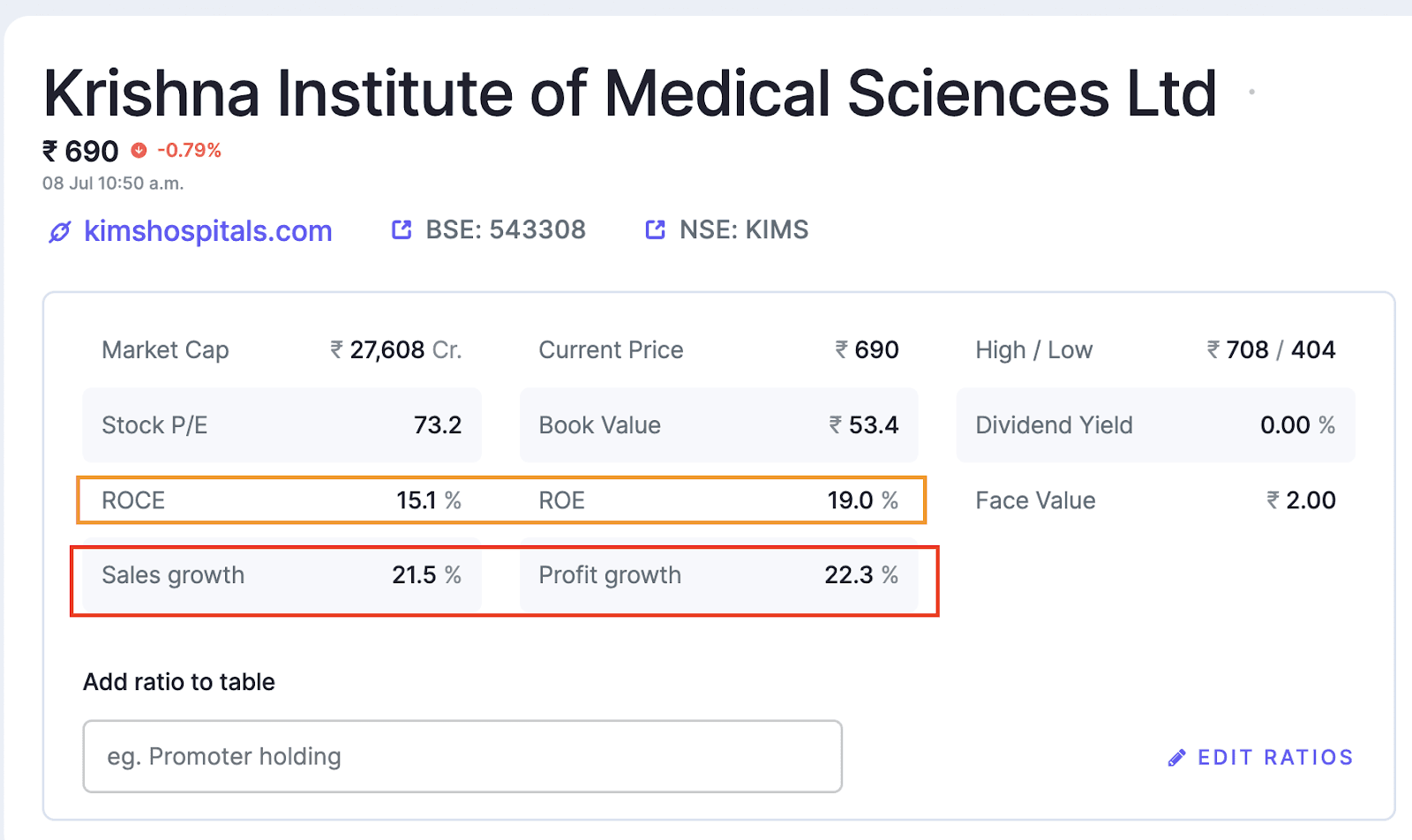Click the High / Low ratio entry
The height and width of the screenshot is (840, 1412).
coord(1155,350)
